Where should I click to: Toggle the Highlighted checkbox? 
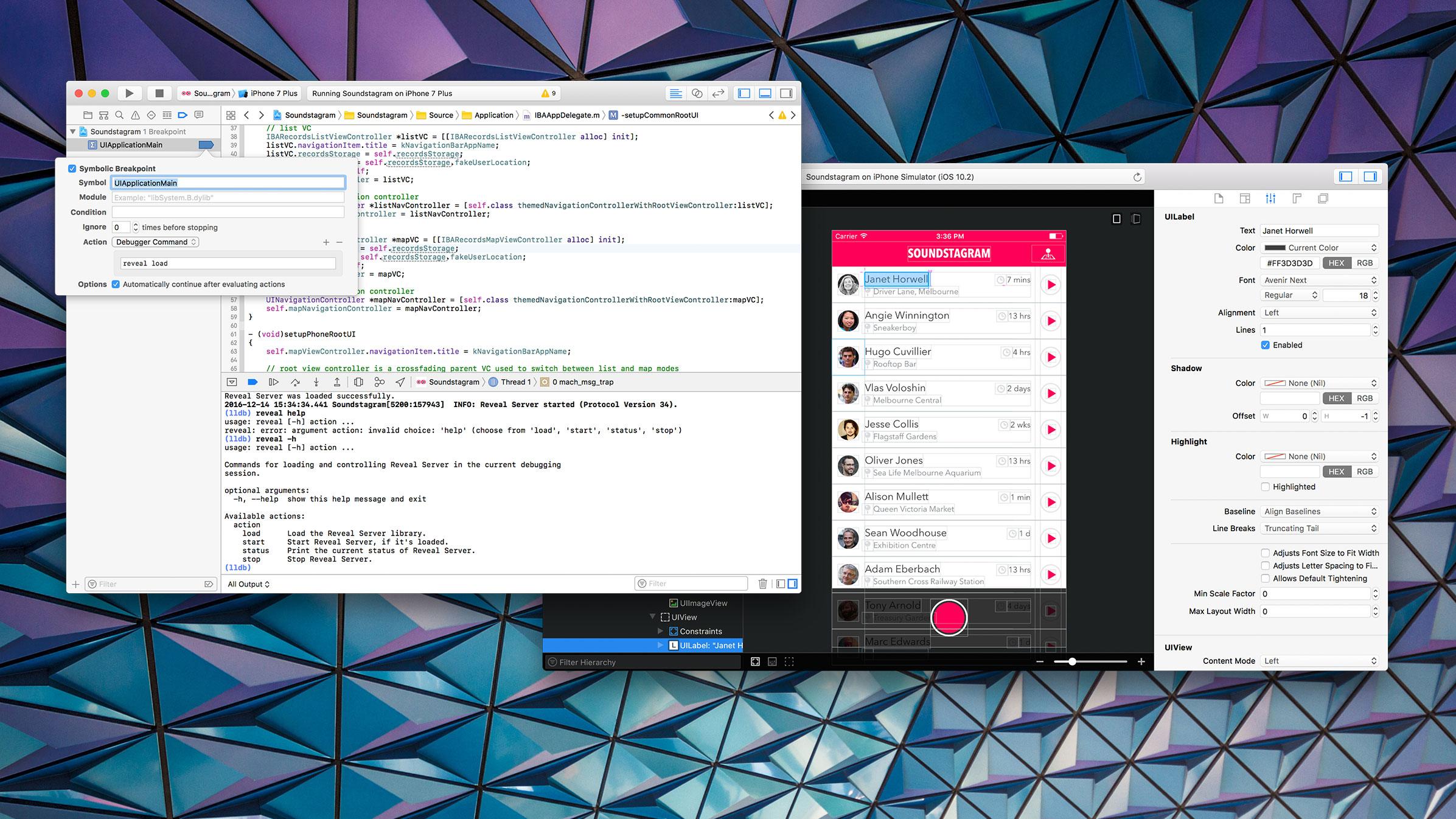(1266, 487)
